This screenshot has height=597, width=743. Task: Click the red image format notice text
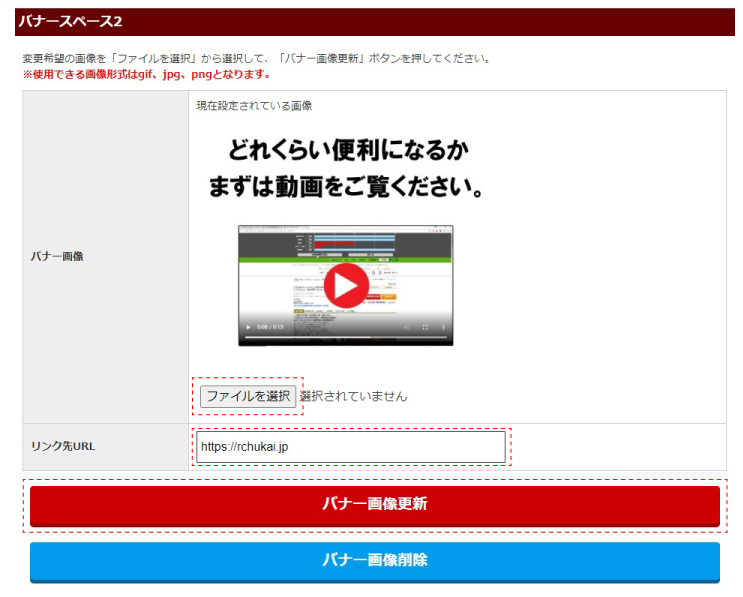tap(146, 74)
